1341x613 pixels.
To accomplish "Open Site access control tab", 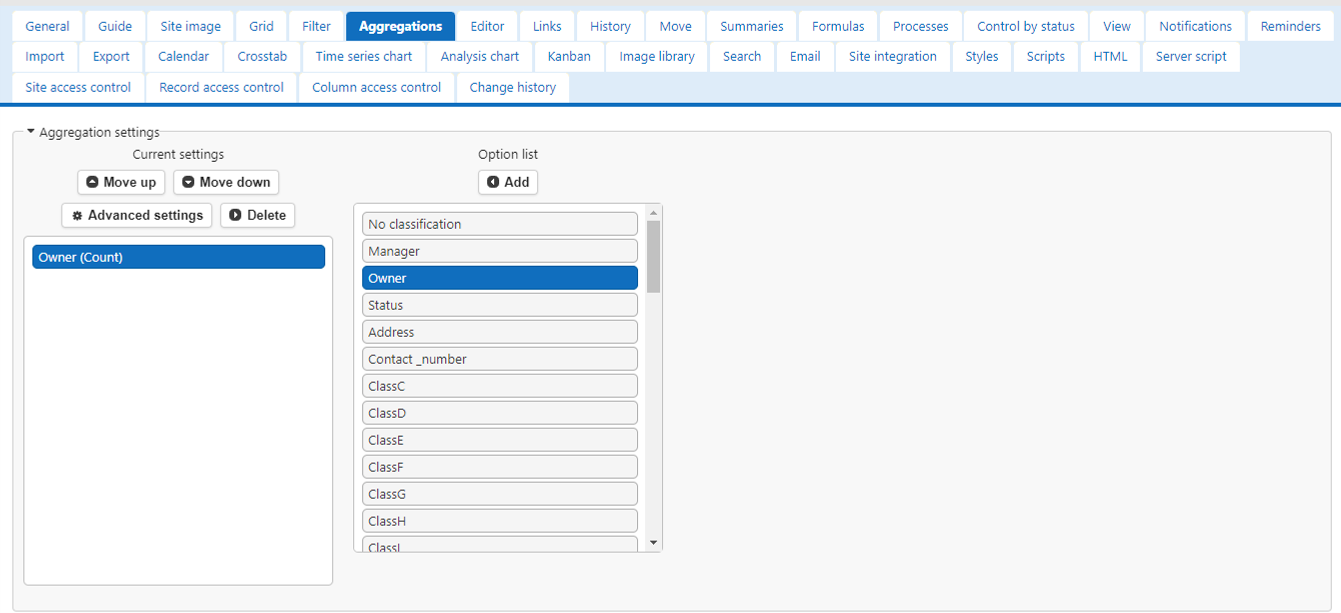I will [78, 87].
